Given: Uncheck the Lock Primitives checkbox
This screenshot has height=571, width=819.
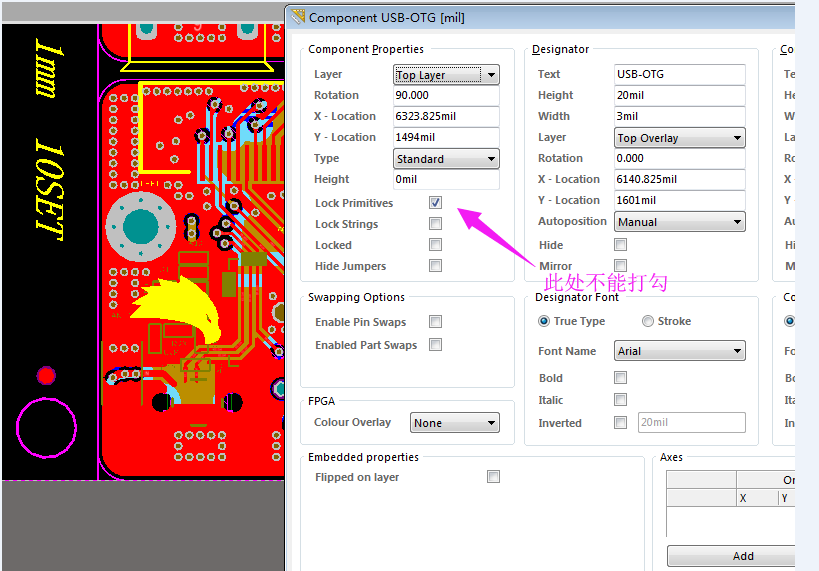Looking at the screenshot, I should pyautogui.click(x=435, y=203).
